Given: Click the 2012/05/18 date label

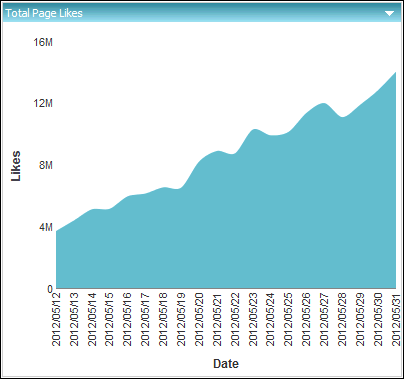Looking at the screenshot, I should [163, 319].
